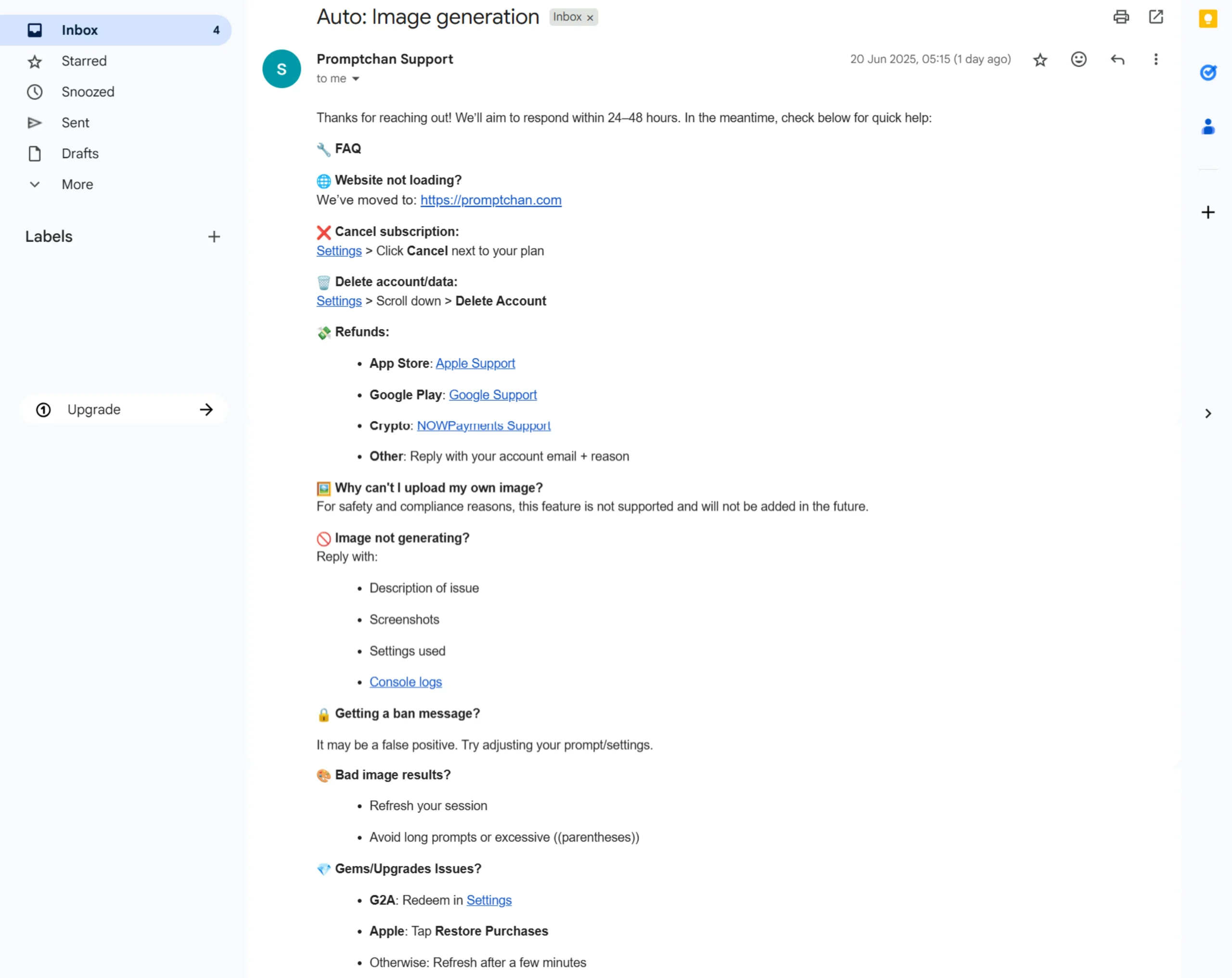
Task: Print this email with the printer icon
Action: pyautogui.click(x=1120, y=16)
